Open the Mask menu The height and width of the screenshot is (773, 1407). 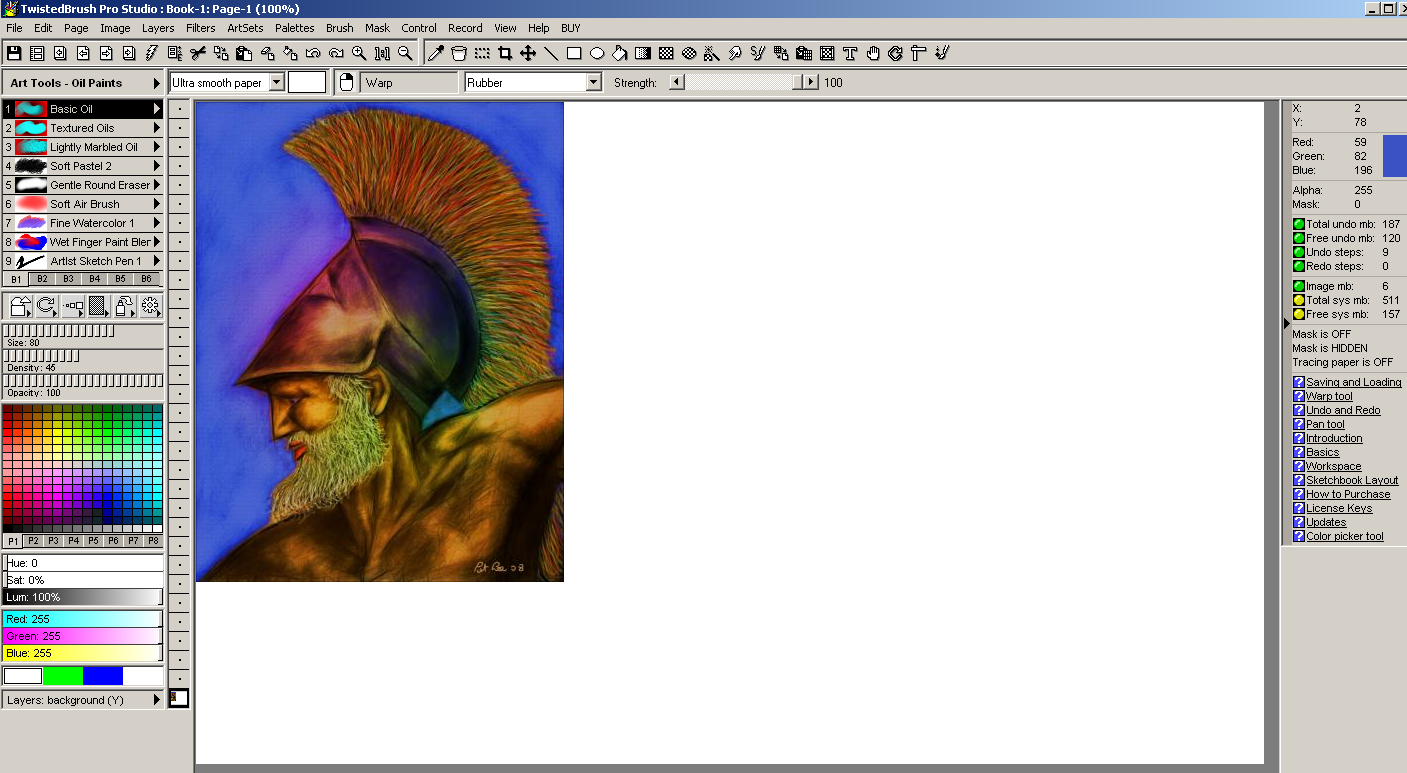pyautogui.click(x=377, y=28)
